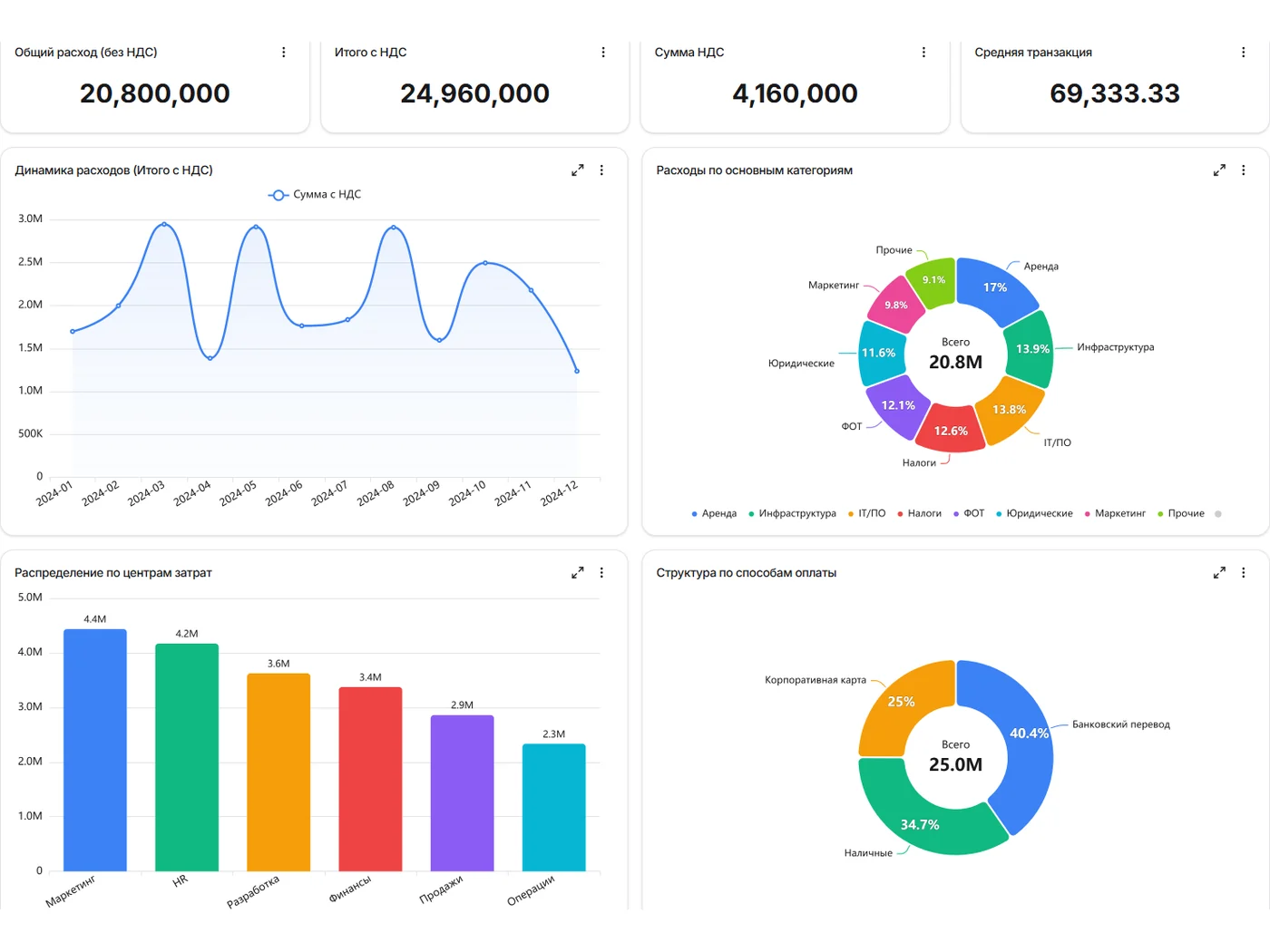Viewport: 1270px width, 952px height.
Task: Click the 2024-10 data point on the line chart
Action: 485,263
